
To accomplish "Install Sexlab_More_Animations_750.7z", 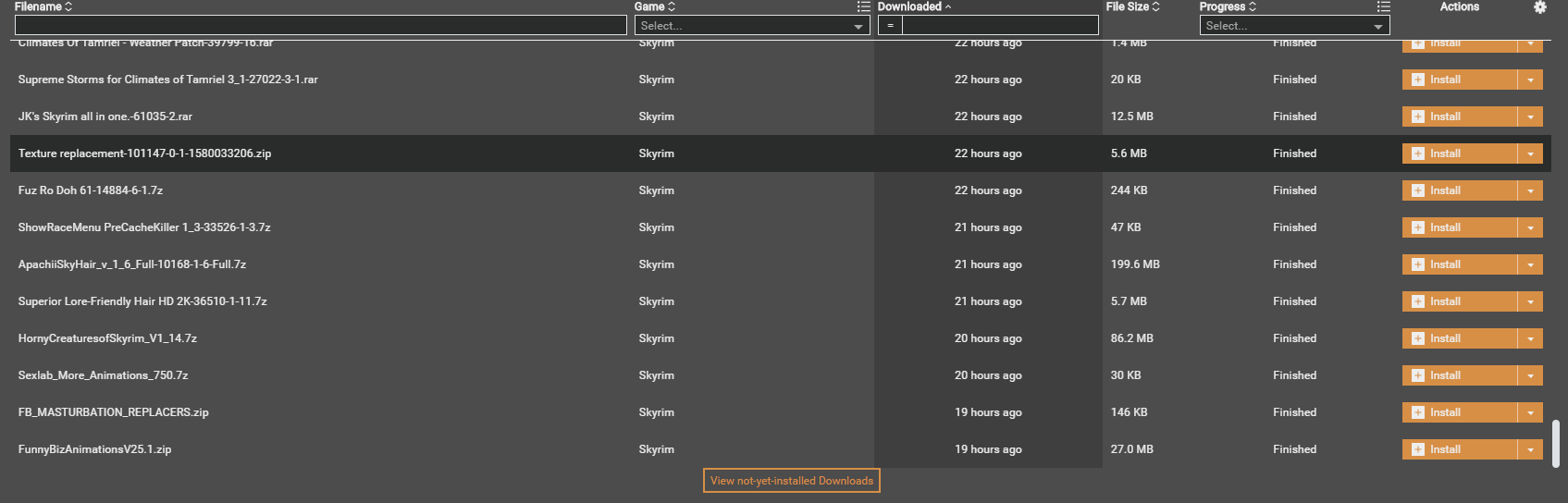I will [1459, 375].
